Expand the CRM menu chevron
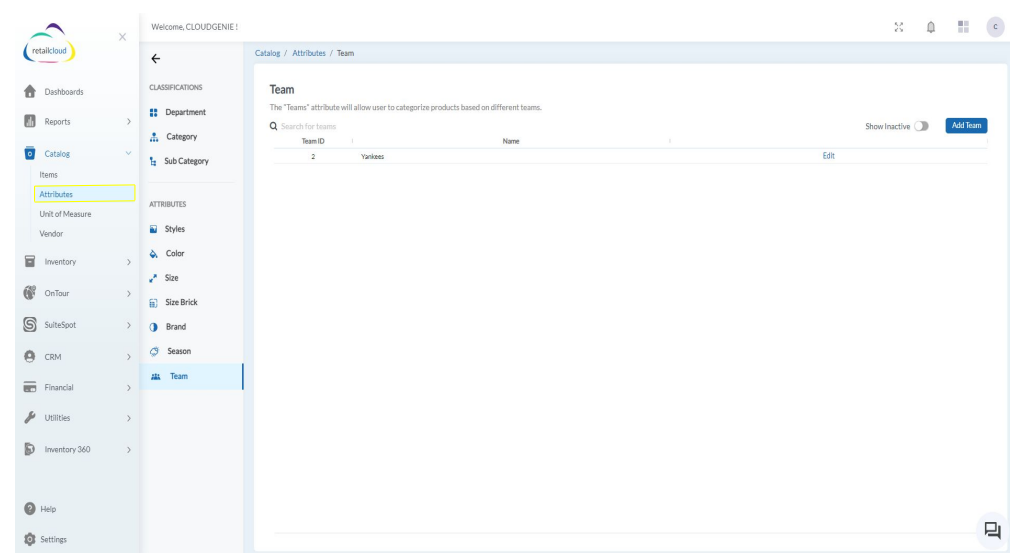 (129, 357)
